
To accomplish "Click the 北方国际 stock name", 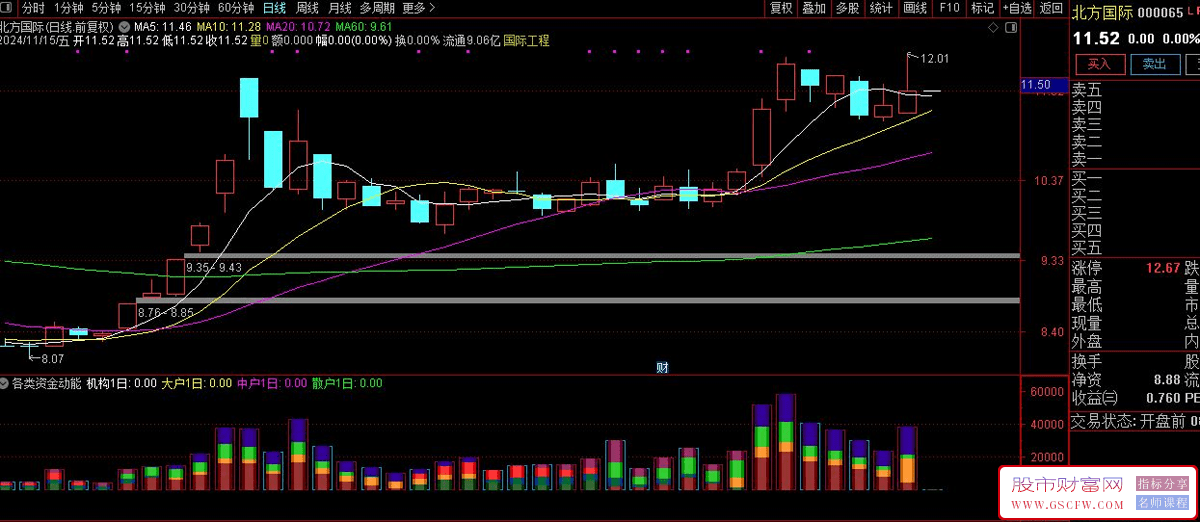I will 1103,12.
